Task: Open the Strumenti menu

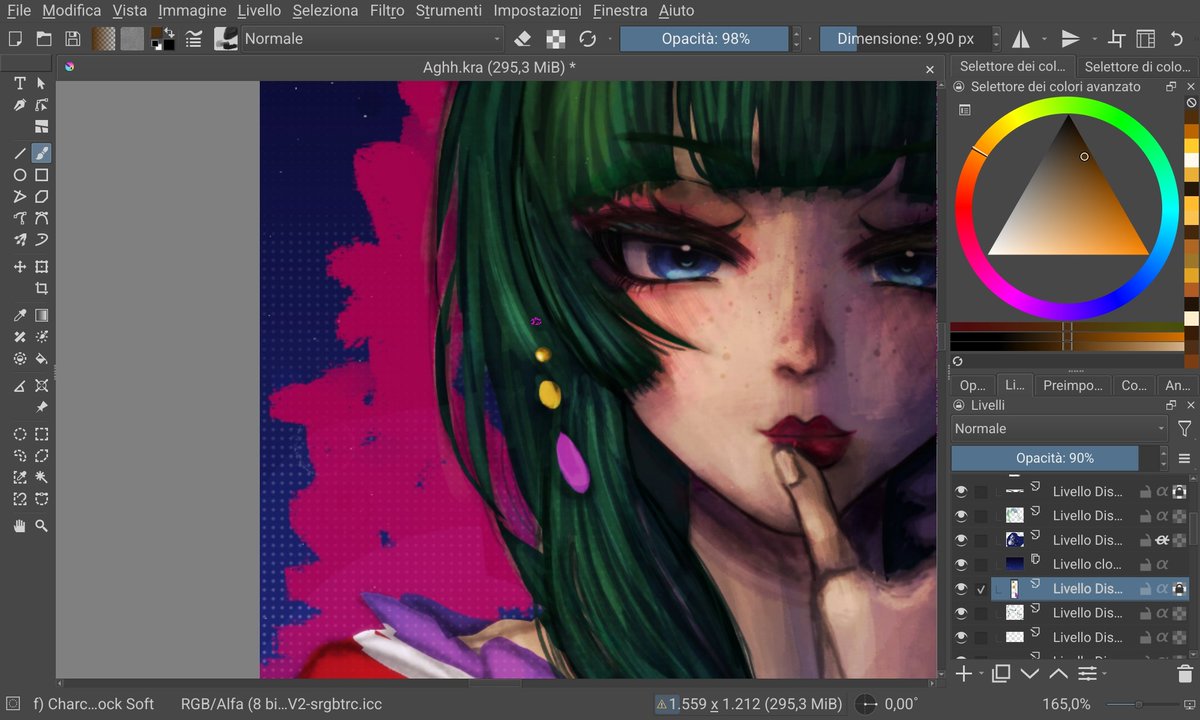Action: click(x=448, y=10)
